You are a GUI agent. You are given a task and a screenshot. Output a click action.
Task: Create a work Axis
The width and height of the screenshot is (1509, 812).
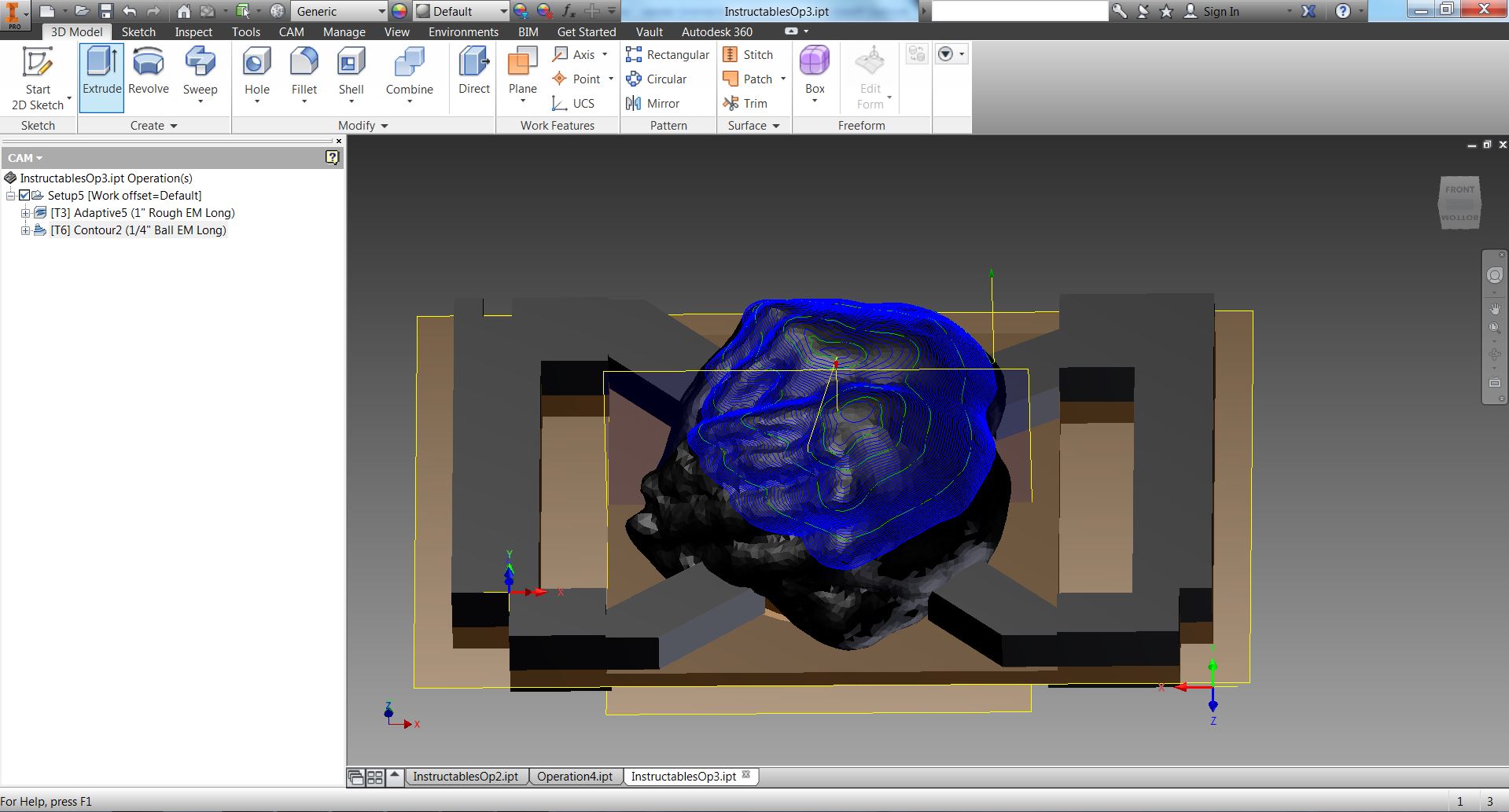point(576,54)
